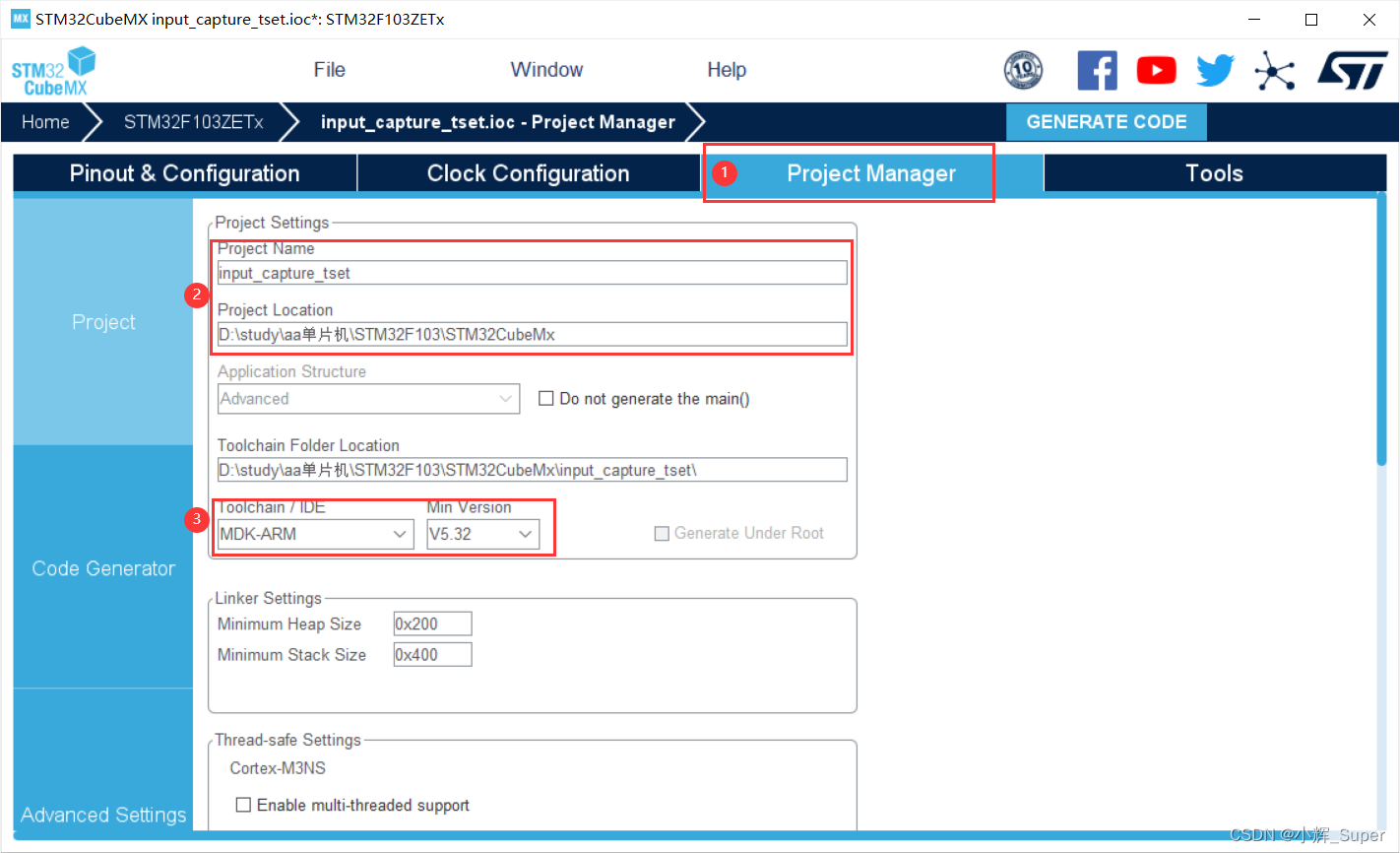Open the File menu
1400x853 pixels.
[x=329, y=70]
